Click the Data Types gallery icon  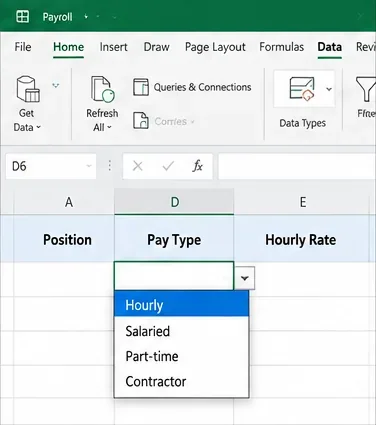(x=302, y=89)
